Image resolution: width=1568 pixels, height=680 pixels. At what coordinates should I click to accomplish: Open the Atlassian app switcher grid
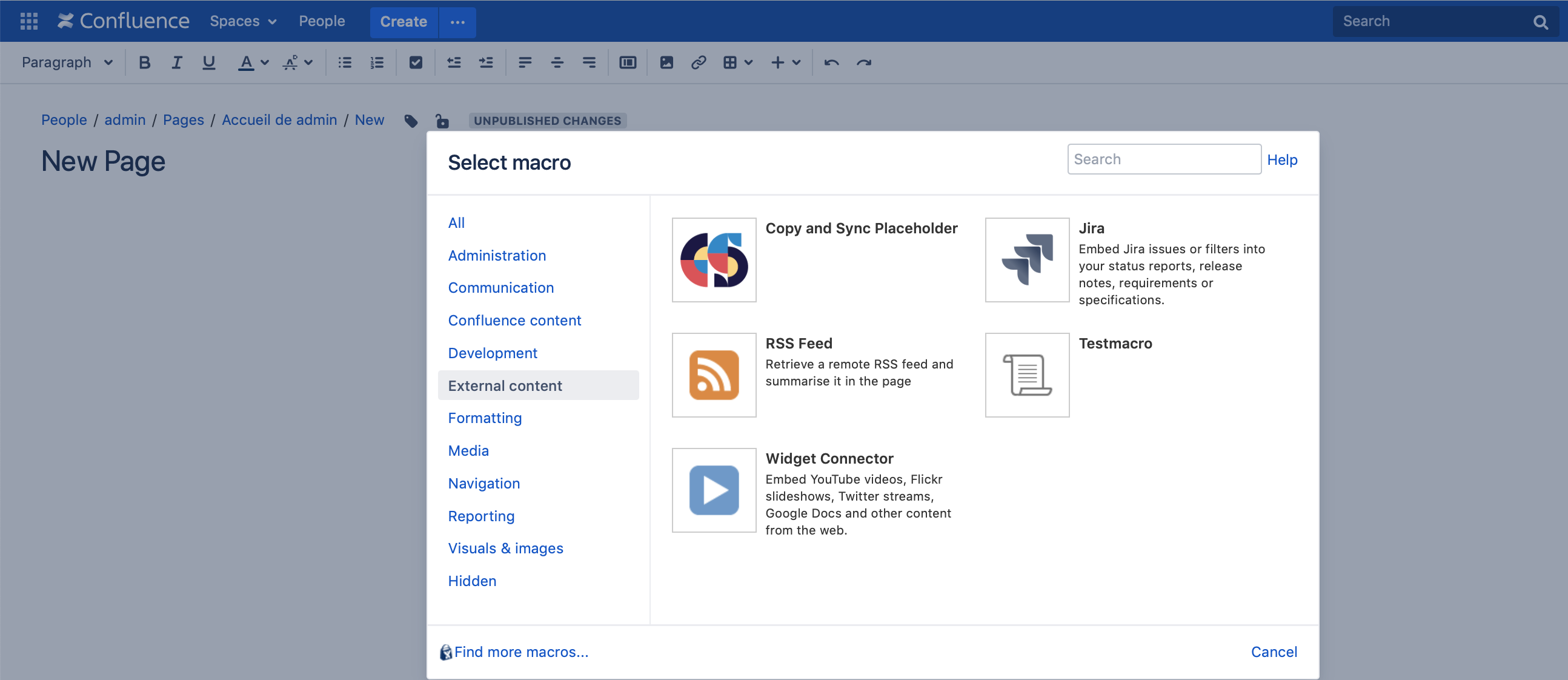pyautogui.click(x=28, y=21)
